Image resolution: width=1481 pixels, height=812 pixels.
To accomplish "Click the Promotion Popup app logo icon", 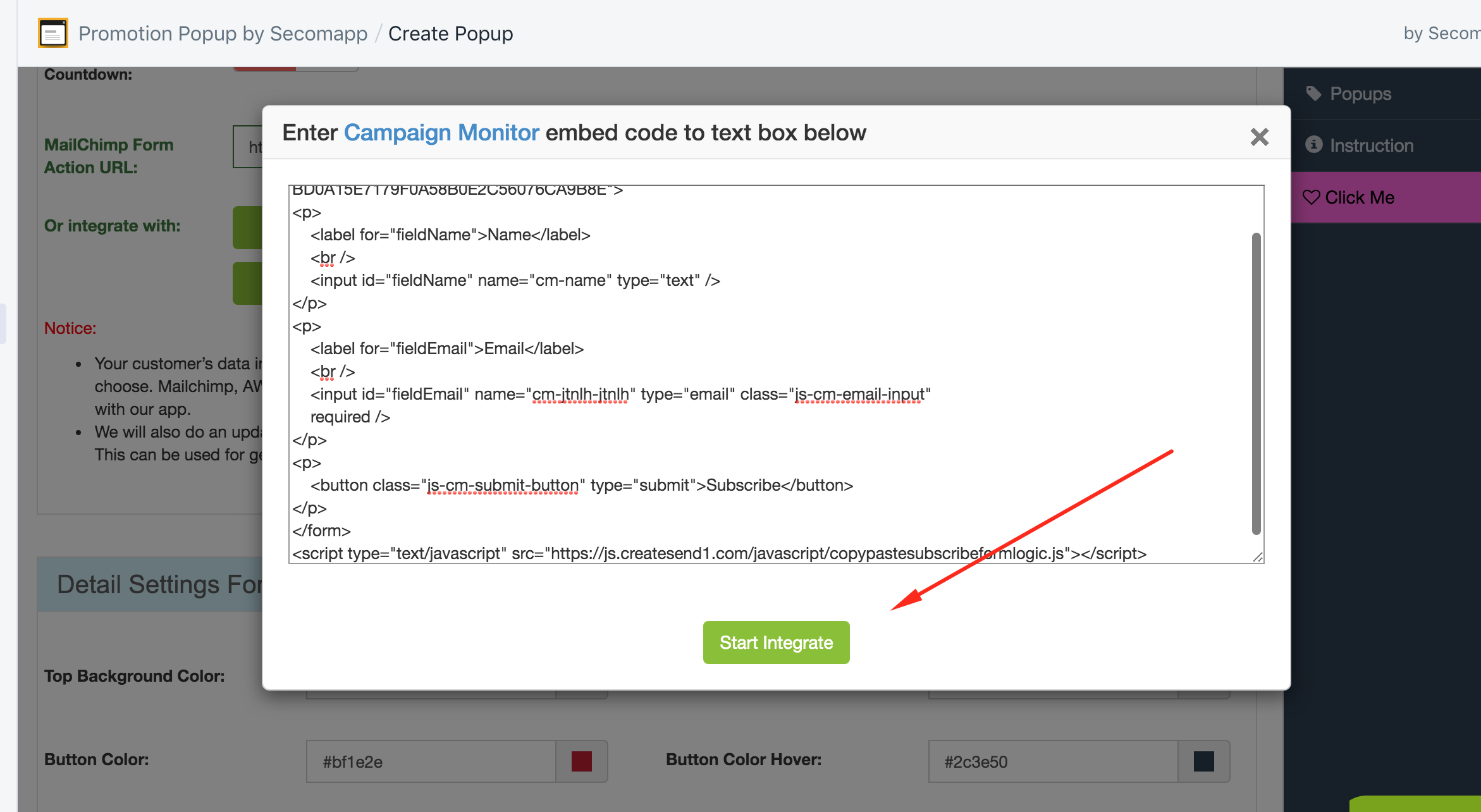I will pos(53,33).
